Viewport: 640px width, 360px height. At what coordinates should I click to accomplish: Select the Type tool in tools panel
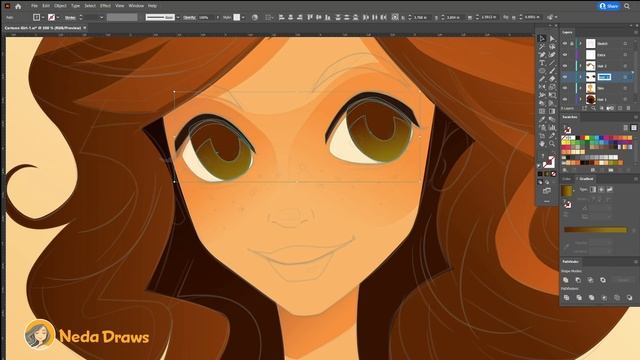[x=542, y=63]
